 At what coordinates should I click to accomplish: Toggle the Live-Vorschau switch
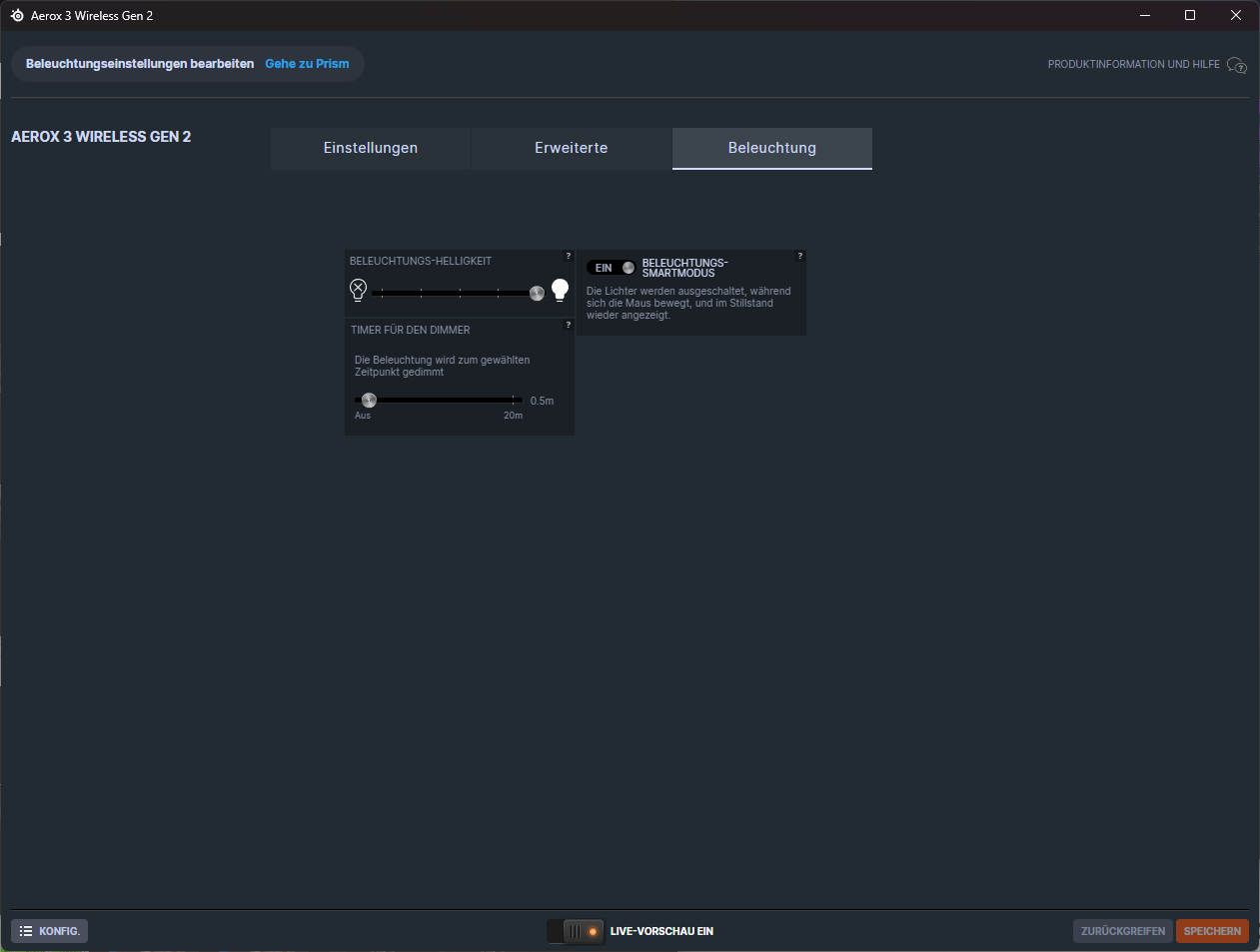point(577,931)
